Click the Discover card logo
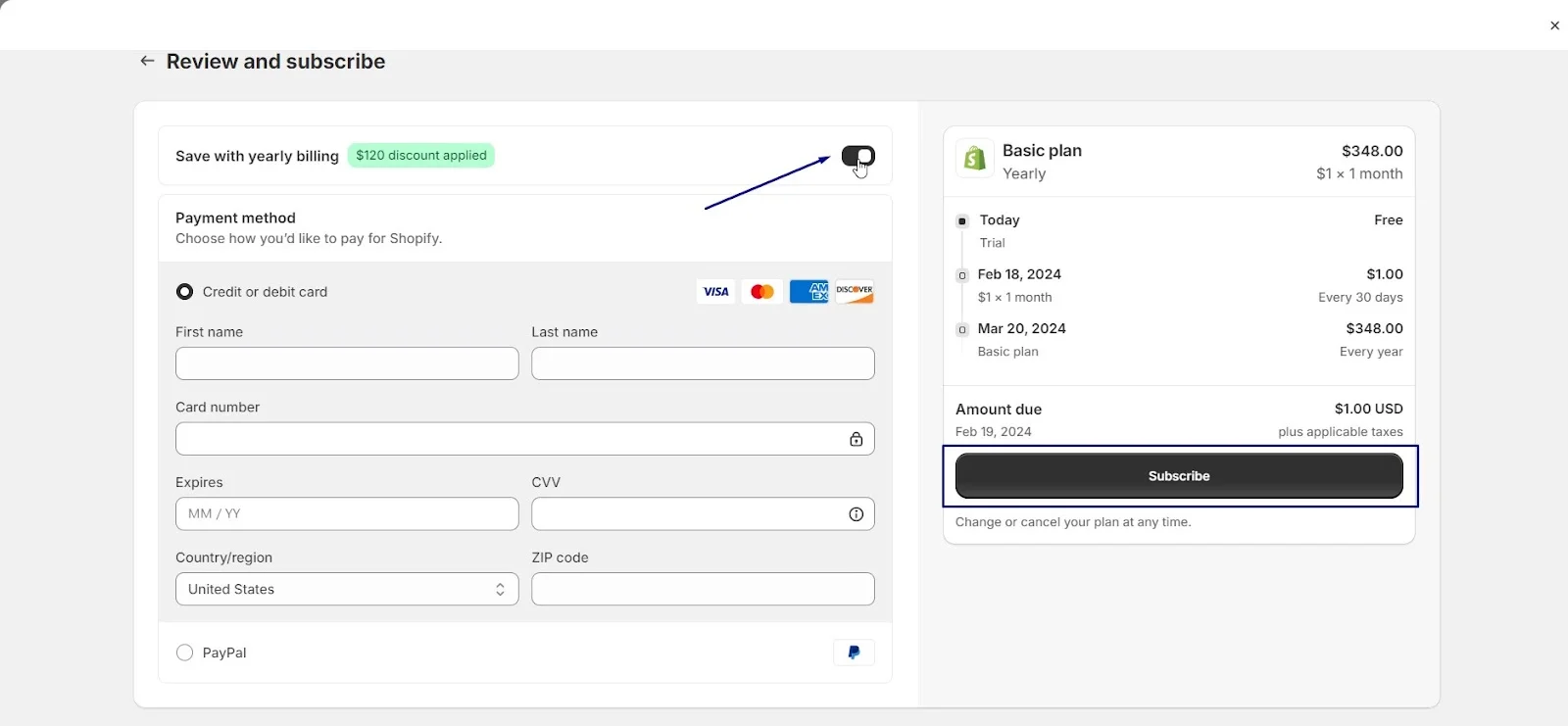This screenshot has width=1568, height=726. [855, 292]
